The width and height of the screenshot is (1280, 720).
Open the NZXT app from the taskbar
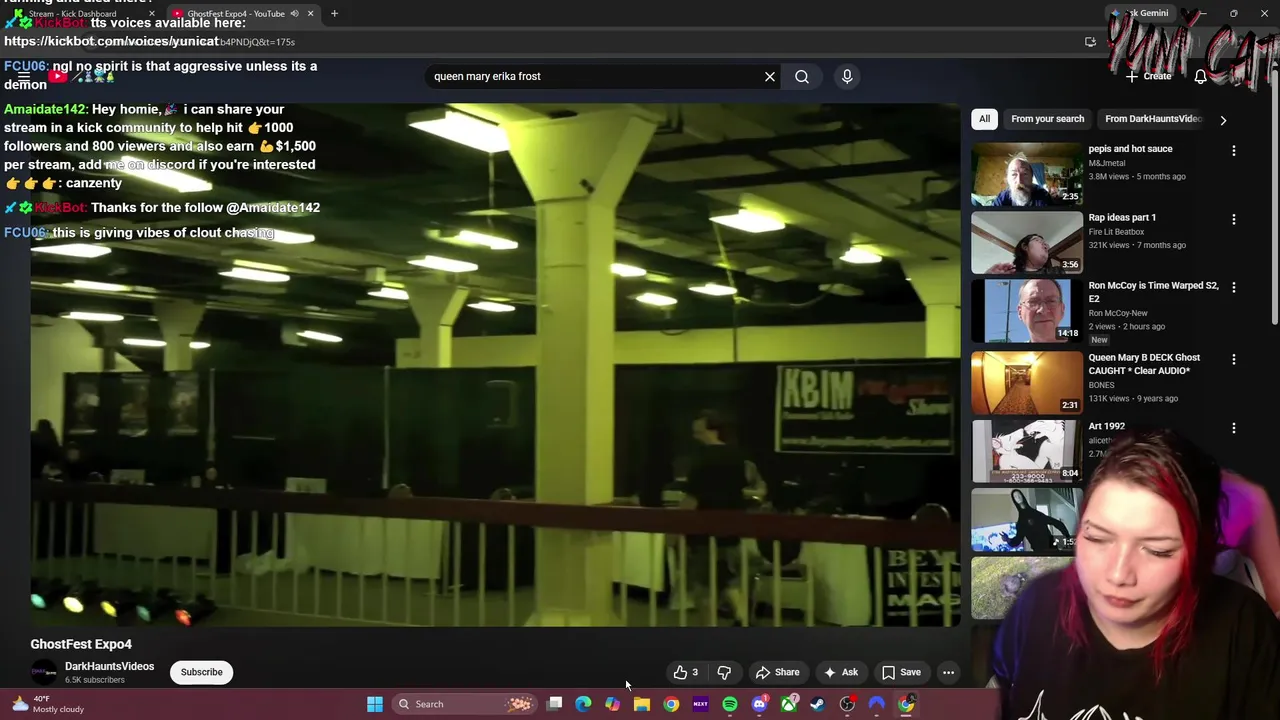700,704
